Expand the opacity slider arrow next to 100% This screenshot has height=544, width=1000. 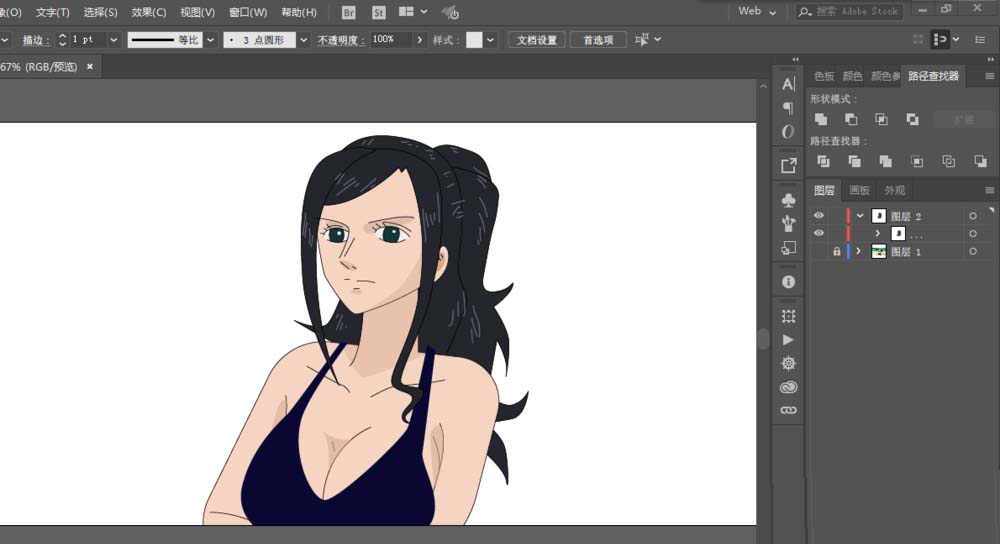419,40
